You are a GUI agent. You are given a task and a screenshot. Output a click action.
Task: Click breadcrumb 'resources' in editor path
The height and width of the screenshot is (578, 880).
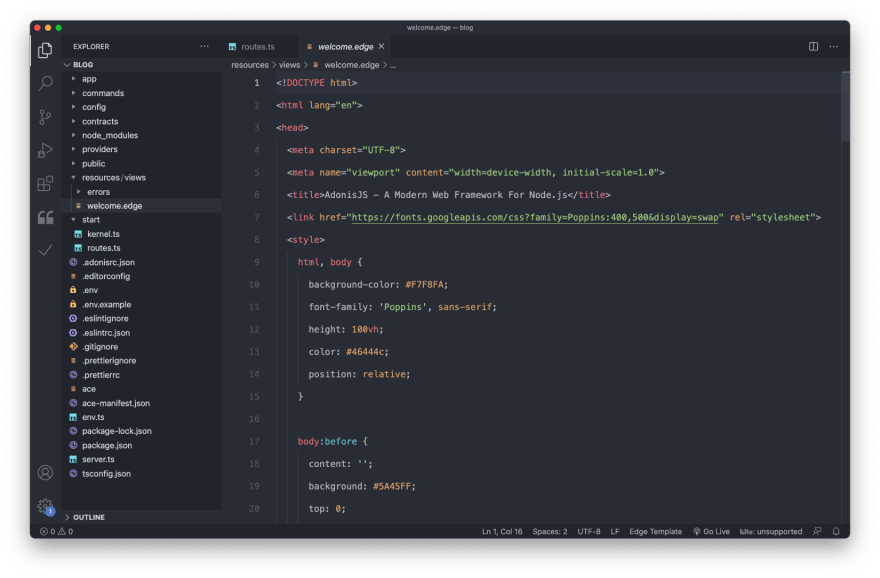point(250,65)
